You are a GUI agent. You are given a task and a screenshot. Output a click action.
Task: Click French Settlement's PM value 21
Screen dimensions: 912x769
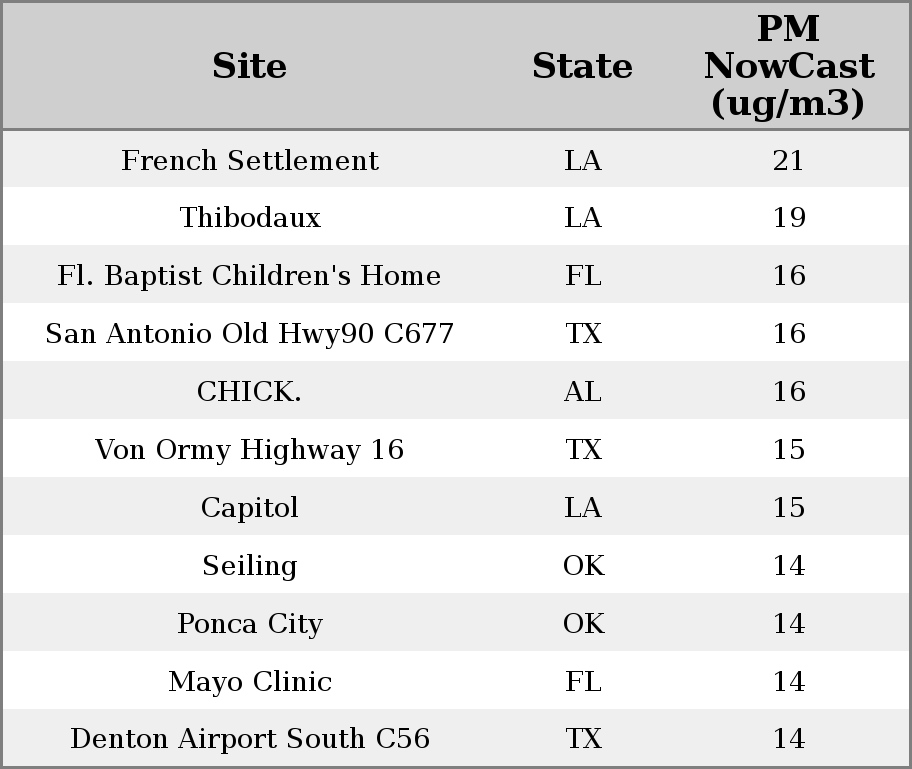788,161
